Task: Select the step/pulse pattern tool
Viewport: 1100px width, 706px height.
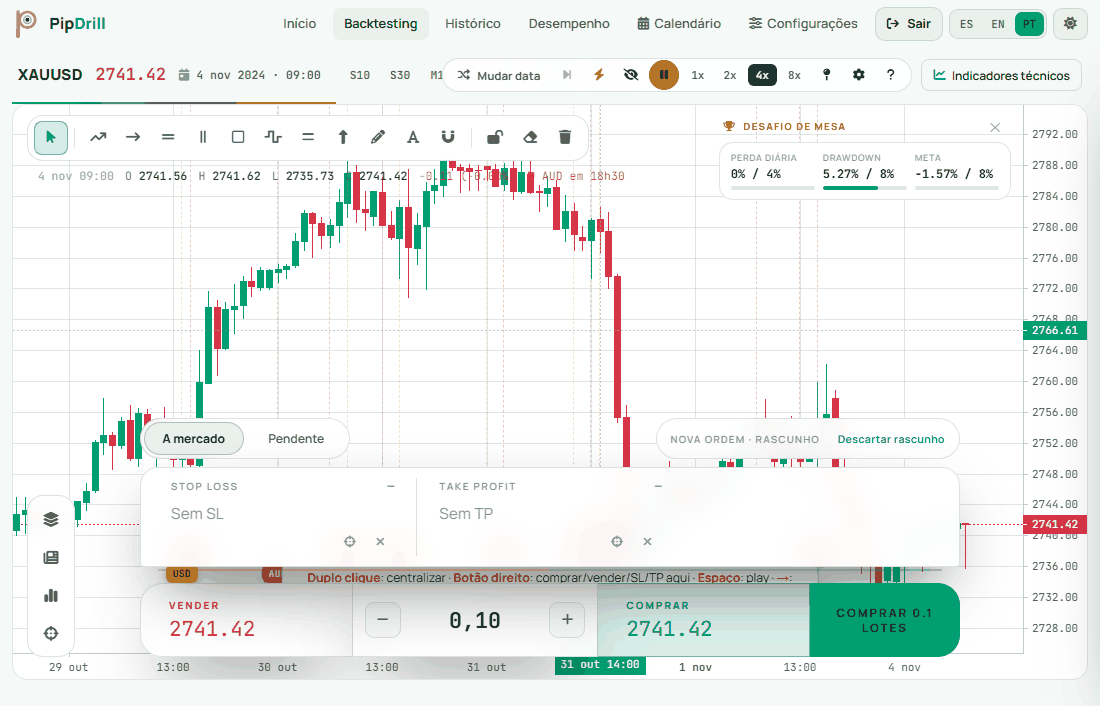Action: click(x=273, y=138)
